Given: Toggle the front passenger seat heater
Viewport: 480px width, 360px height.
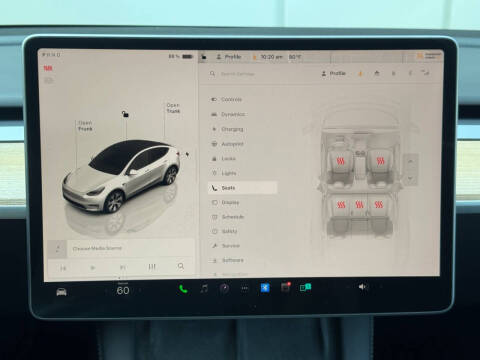Looking at the screenshot, I should [x=380, y=161].
